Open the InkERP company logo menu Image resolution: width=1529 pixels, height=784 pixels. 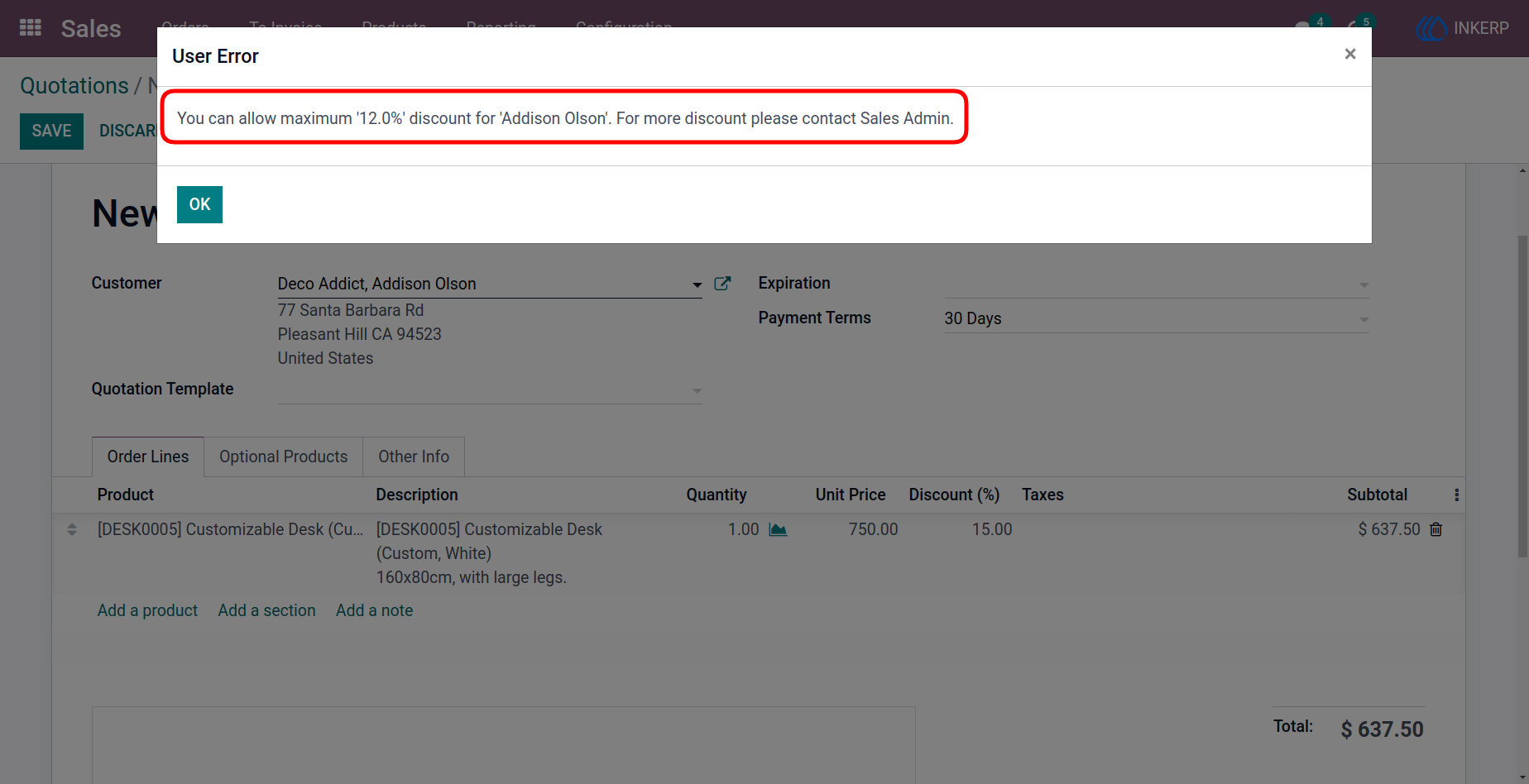coord(1463,28)
